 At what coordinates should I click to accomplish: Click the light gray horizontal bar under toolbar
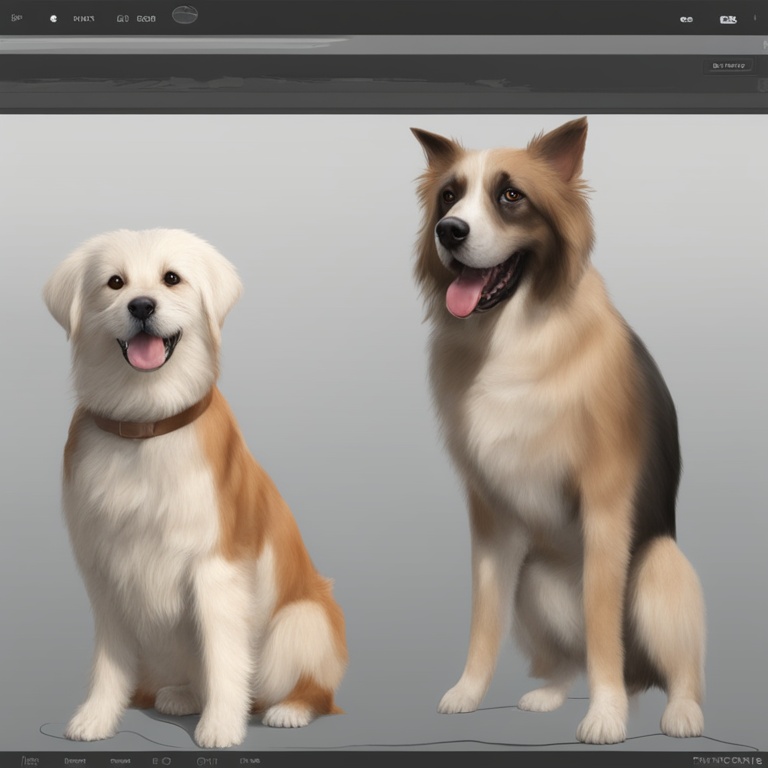[384, 45]
